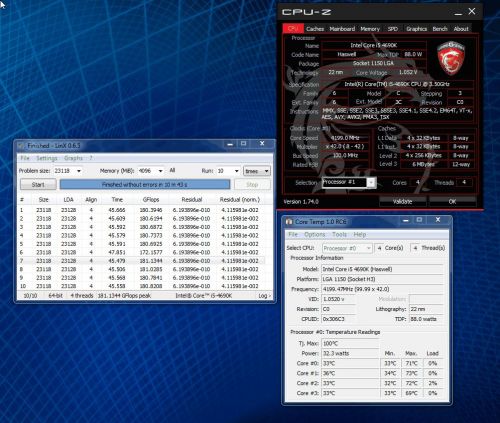
Task: Click the OK button in CPU-Z
Action: point(452,201)
